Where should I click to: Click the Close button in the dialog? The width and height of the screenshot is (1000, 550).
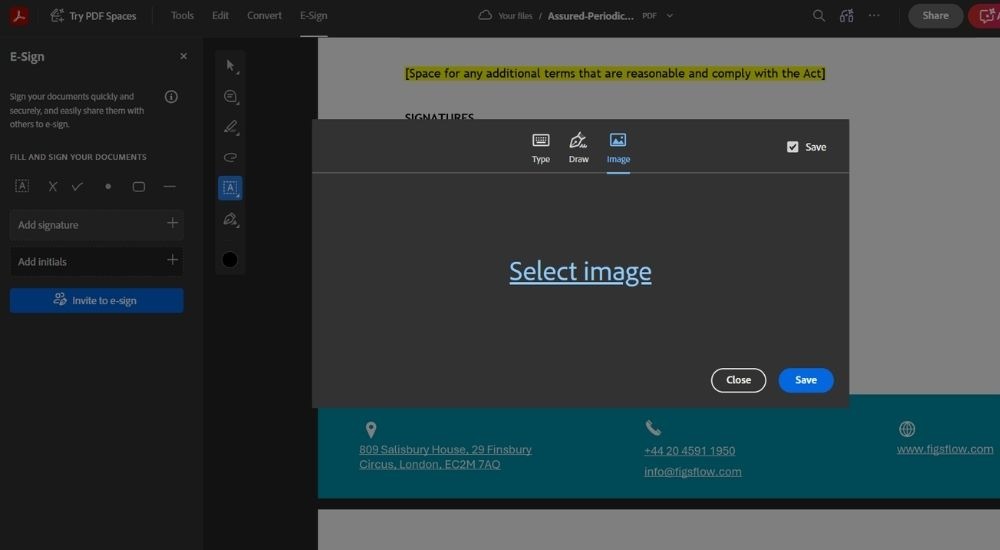pyautogui.click(x=739, y=380)
